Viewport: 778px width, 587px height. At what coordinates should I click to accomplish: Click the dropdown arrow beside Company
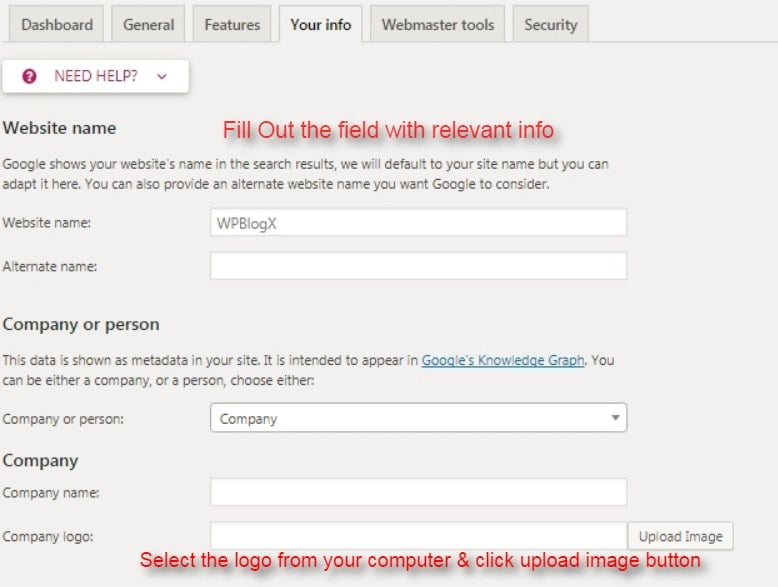[615, 418]
